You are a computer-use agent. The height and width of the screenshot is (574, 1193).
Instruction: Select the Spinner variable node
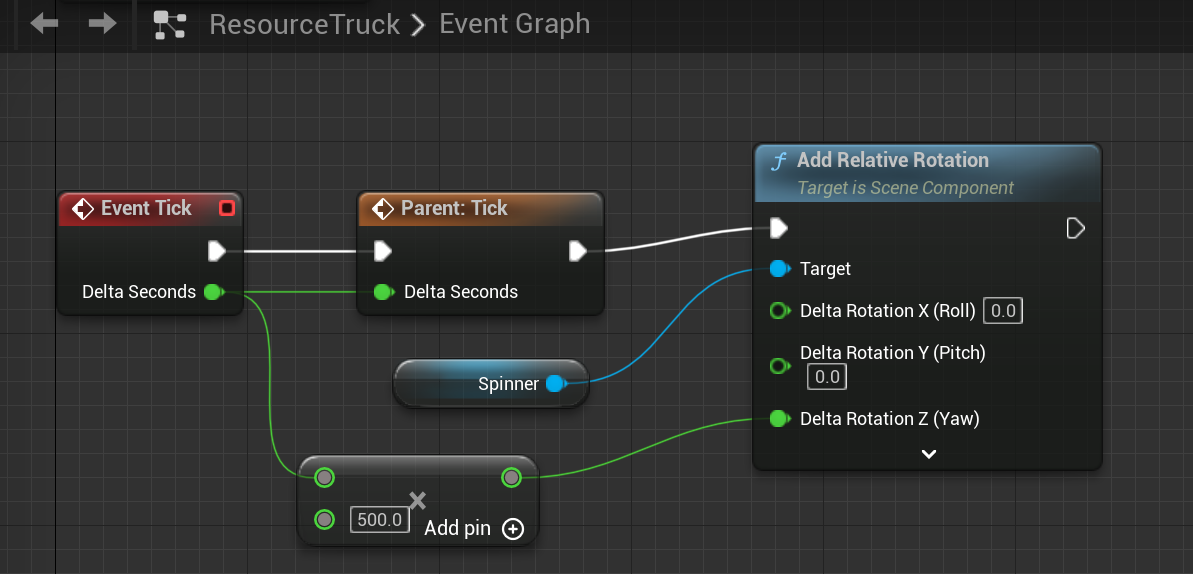click(490, 384)
